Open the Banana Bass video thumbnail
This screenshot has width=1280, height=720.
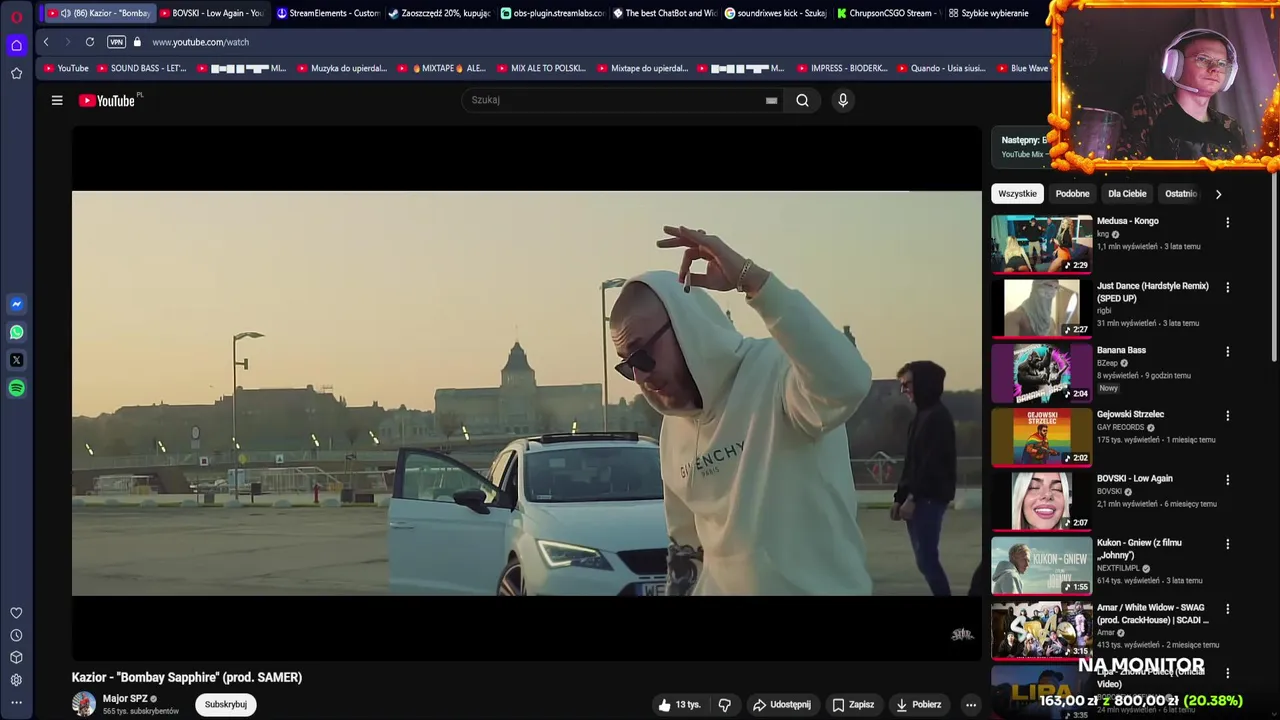(x=1041, y=372)
